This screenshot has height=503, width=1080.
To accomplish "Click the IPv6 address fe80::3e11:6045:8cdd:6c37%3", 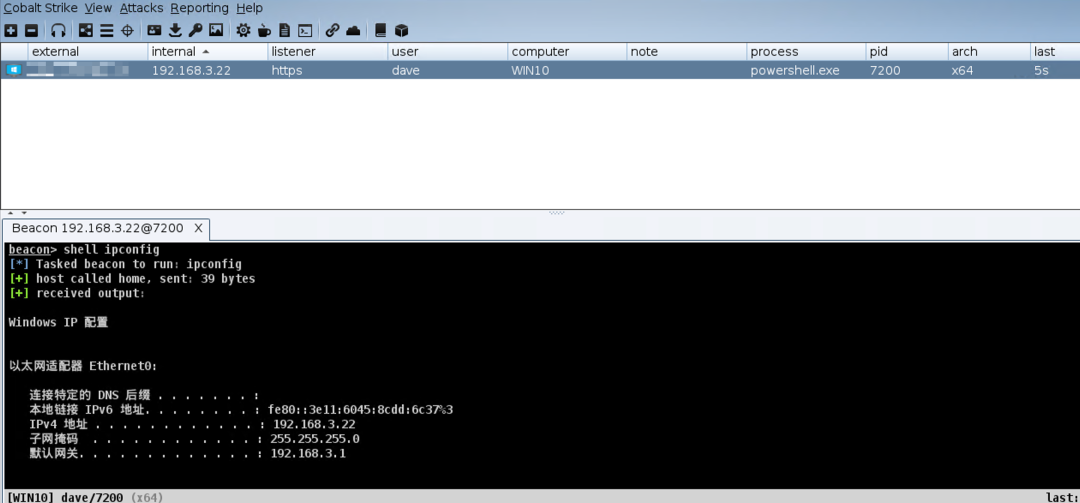I will (361, 410).
